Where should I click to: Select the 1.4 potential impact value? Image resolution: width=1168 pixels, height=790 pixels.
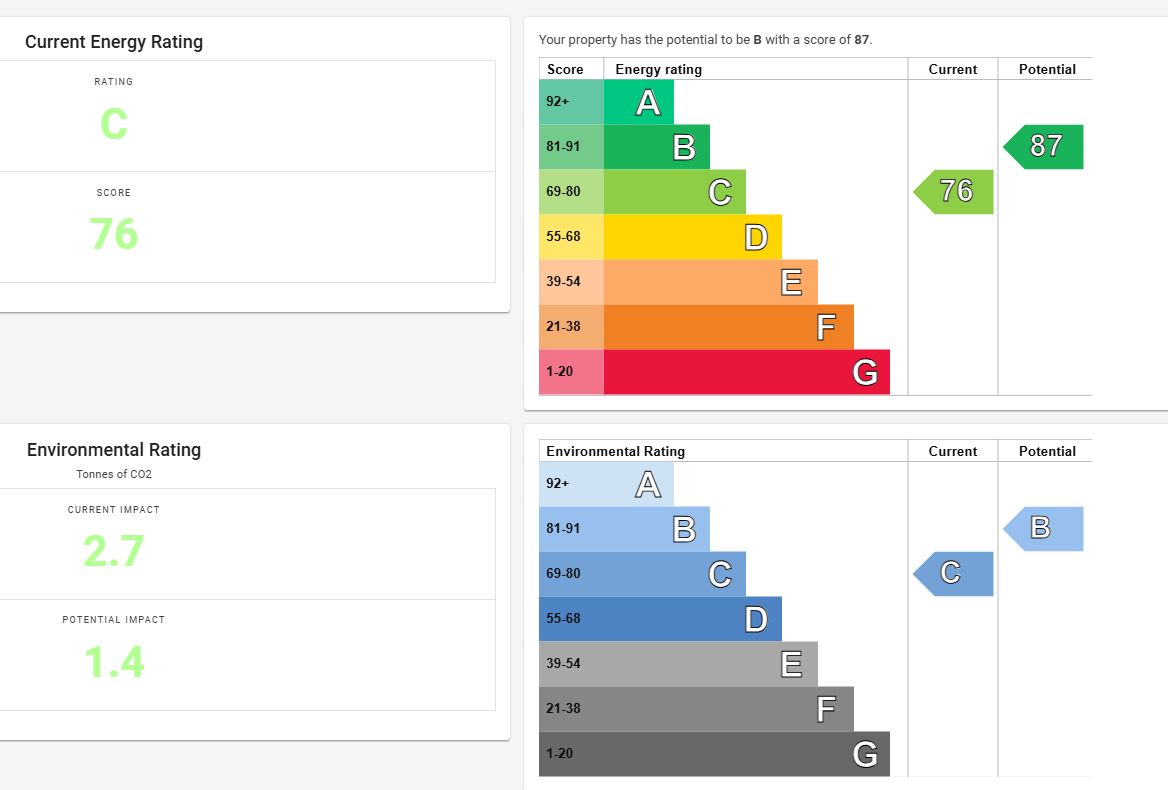[x=114, y=662]
